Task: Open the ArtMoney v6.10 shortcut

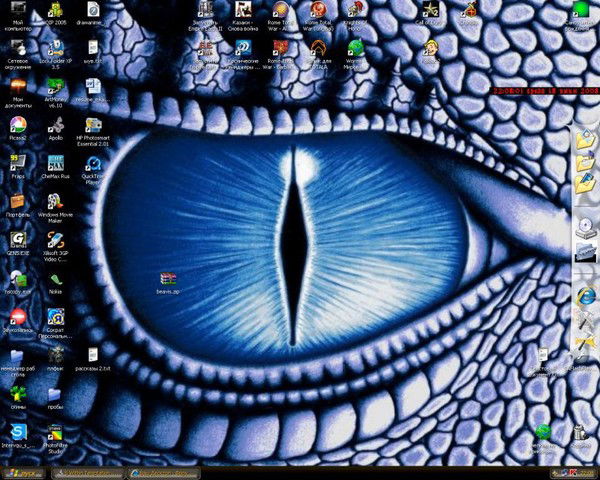Action: (56, 87)
